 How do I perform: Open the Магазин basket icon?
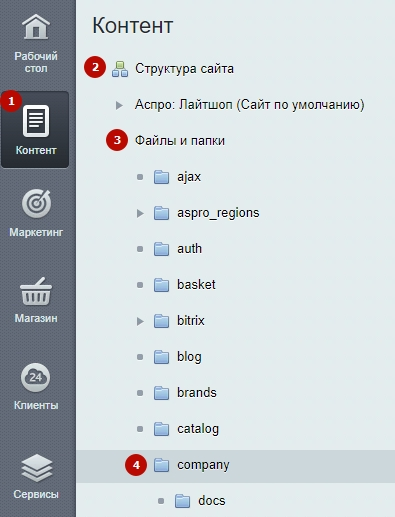(x=36, y=291)
